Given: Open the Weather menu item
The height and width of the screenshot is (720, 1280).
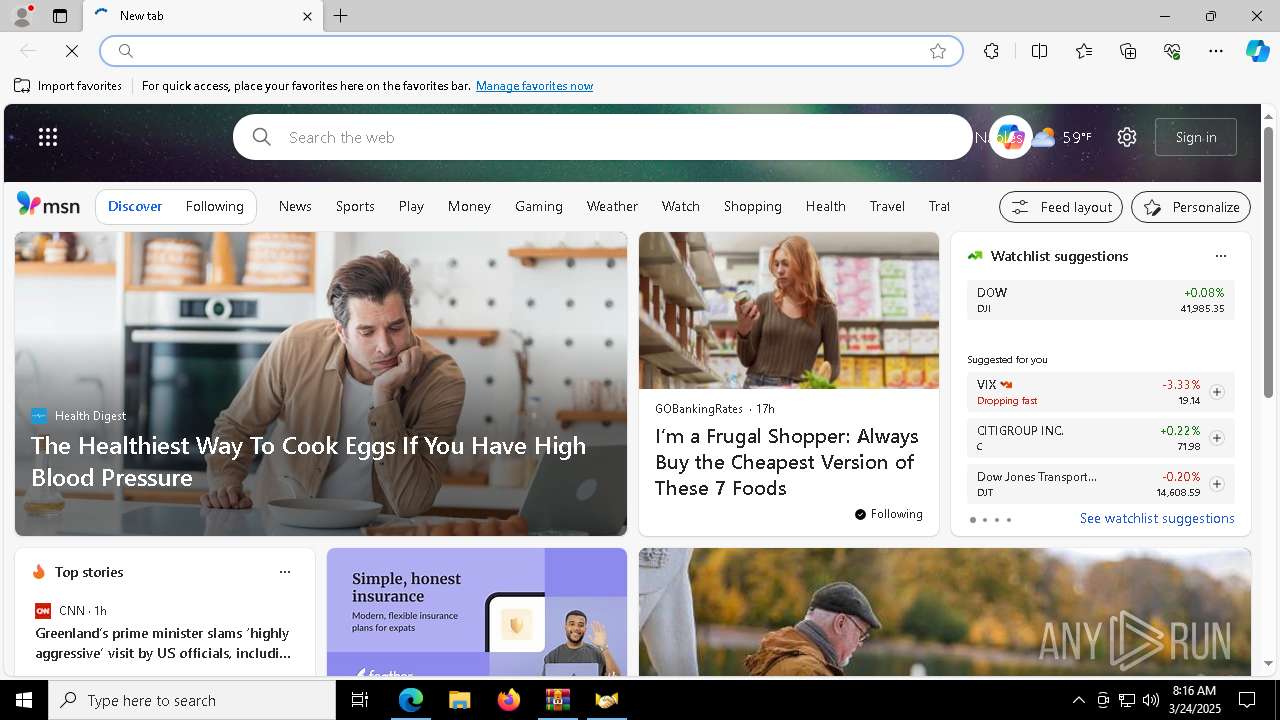Looking at the screenshot, I should (612, 206).
